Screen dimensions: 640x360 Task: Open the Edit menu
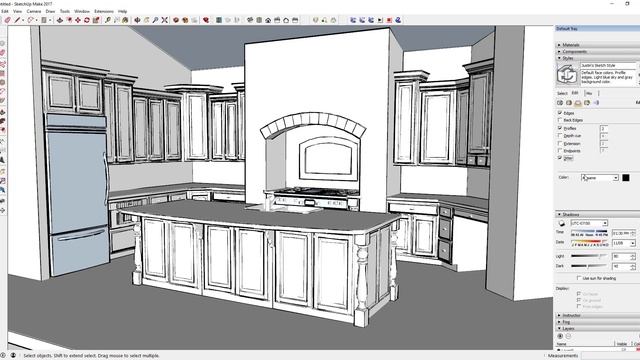point(5,11)
